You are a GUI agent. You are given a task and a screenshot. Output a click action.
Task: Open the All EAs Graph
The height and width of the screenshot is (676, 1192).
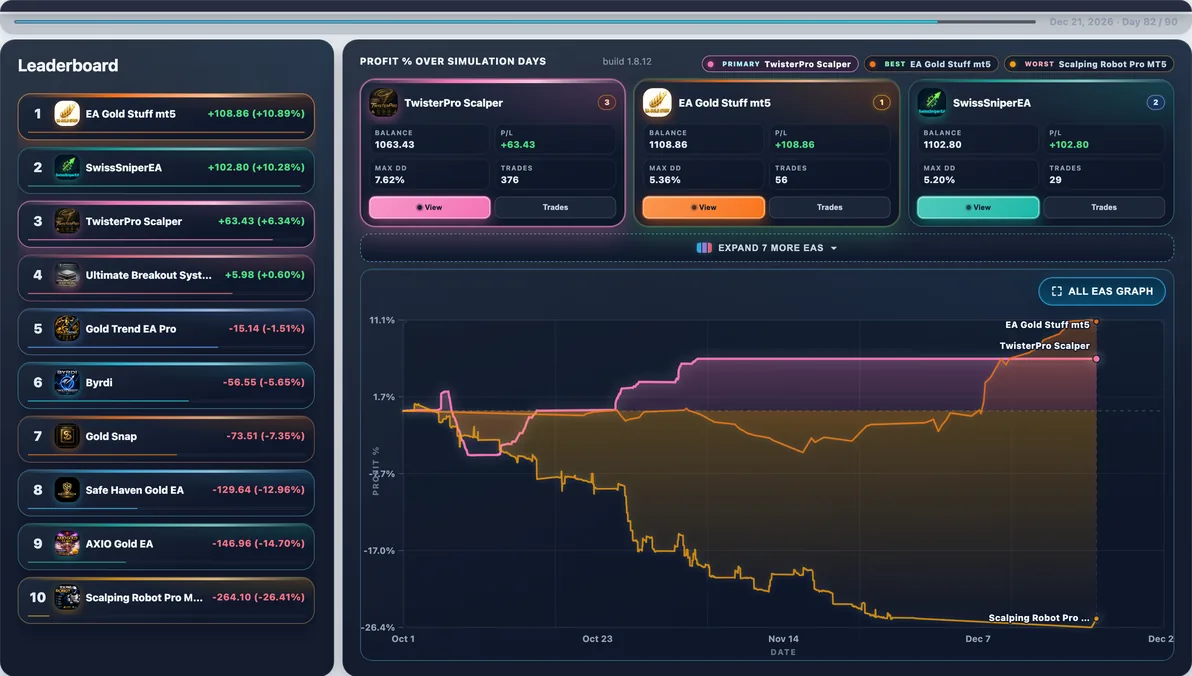pyautogui.click(x=1102, y=291)
